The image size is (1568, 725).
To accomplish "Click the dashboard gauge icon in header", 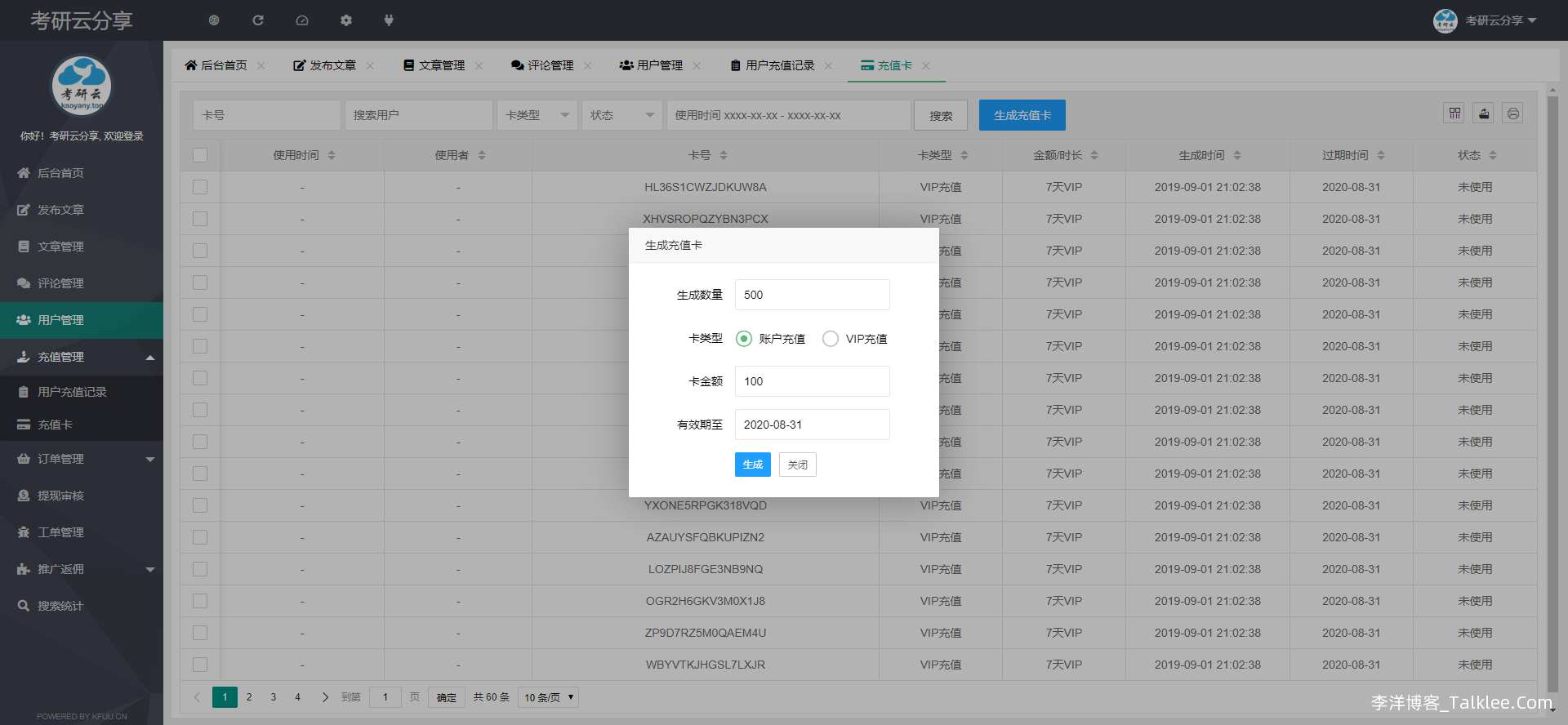I will tap(302, 20).
